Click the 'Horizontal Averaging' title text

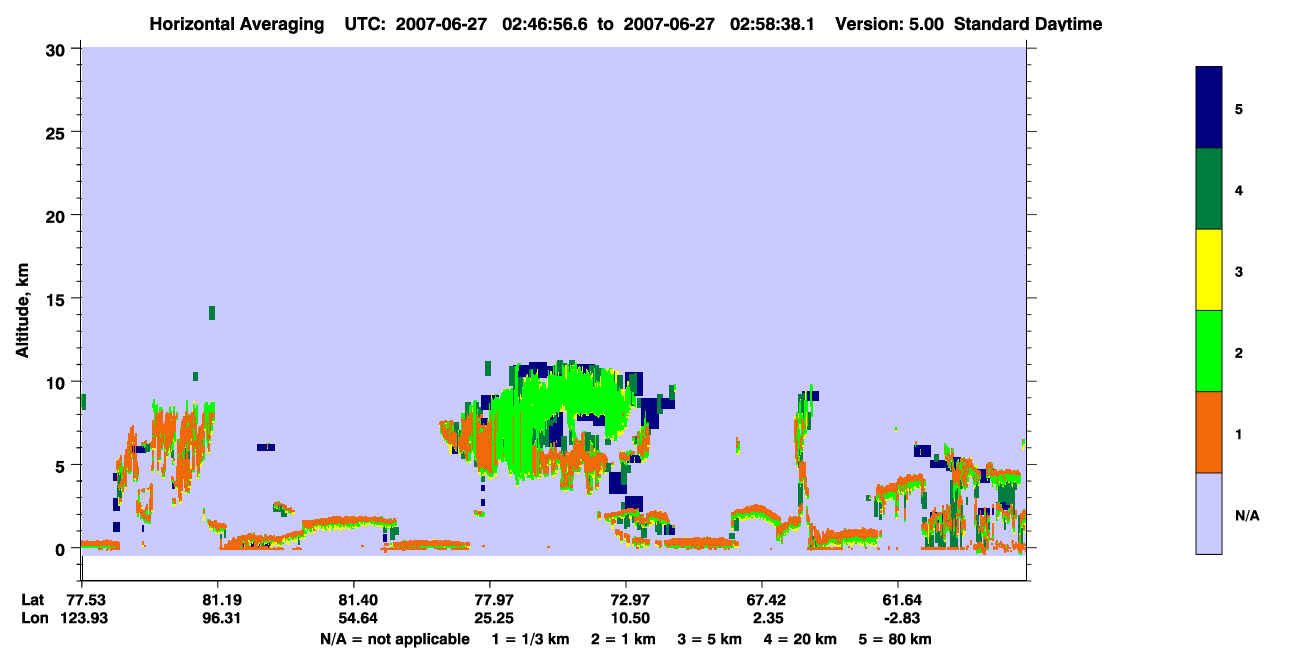coord(235,23)
